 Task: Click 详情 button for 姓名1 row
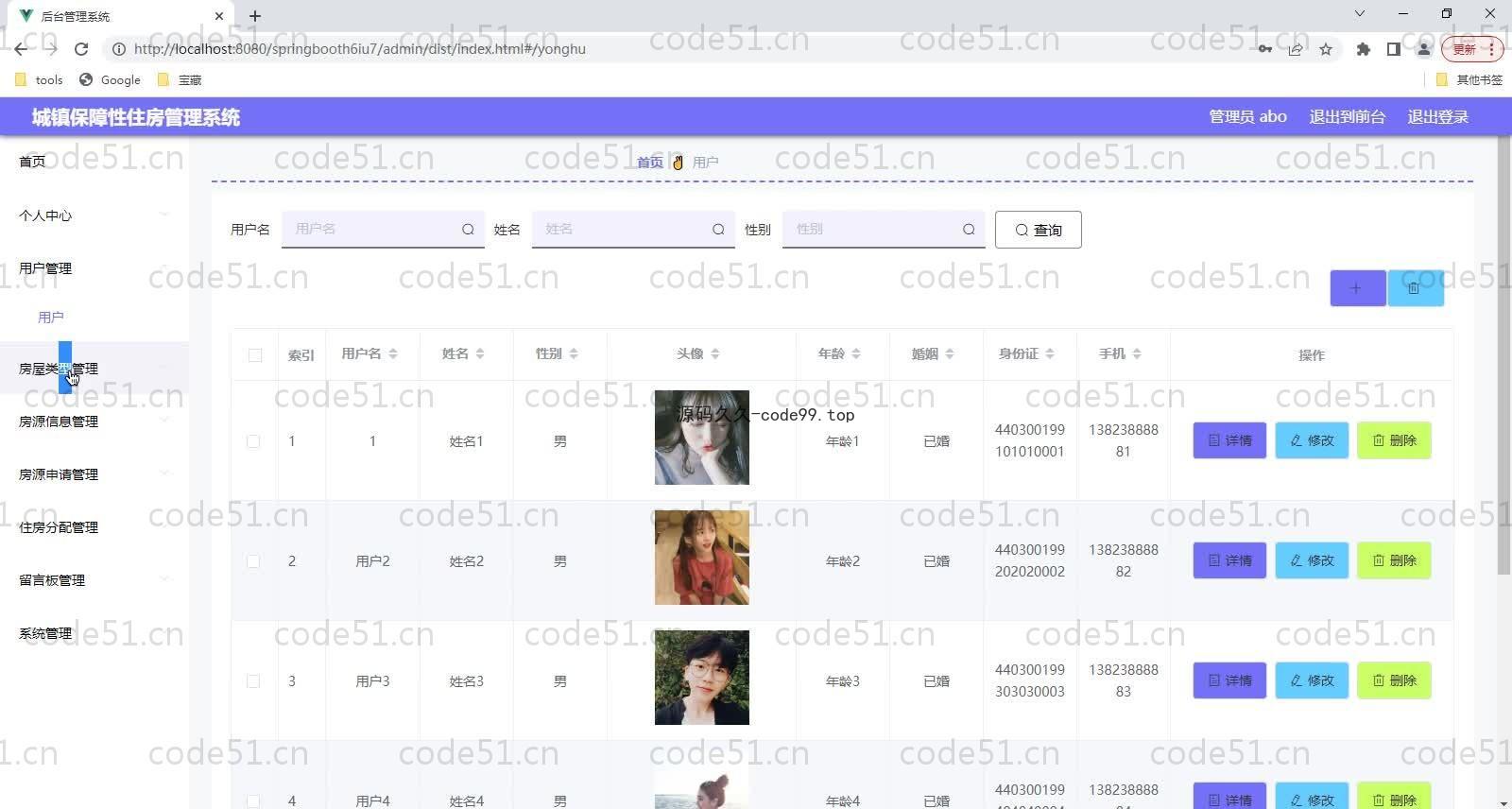coord(1229,440)
